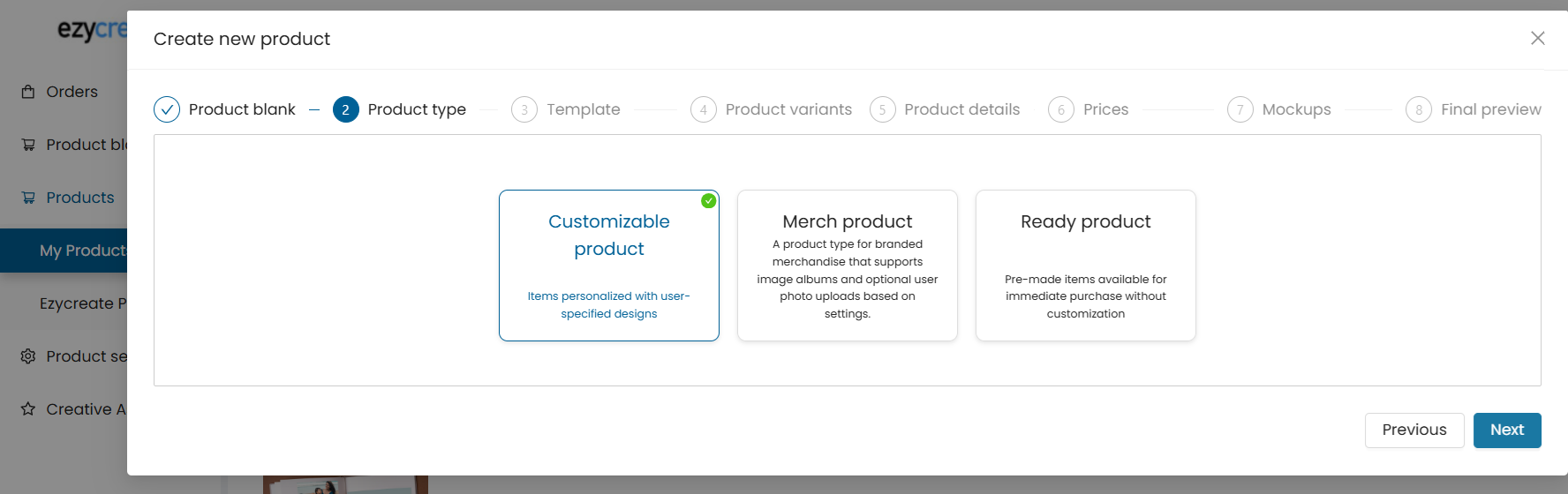This screenshot has height=494, width=1568.
Task: Click the Creative star icon in sidebar
Action: click(28, 409)
